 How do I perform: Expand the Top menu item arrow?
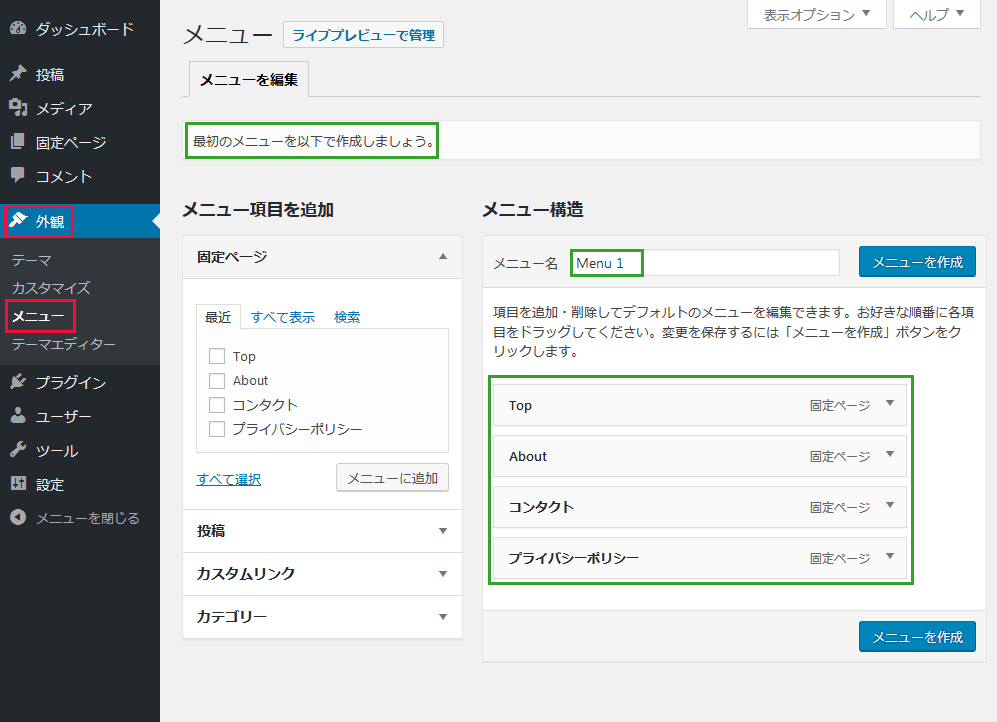click(x=890, y=404)
